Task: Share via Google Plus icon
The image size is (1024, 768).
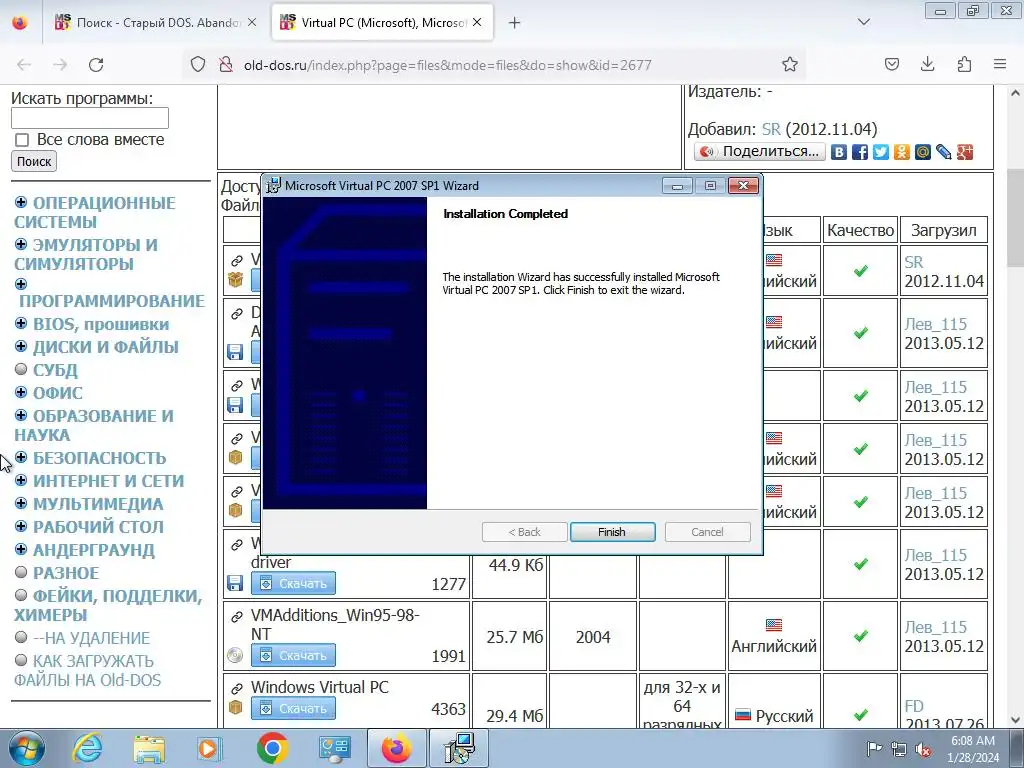Action: click(965, 152)
